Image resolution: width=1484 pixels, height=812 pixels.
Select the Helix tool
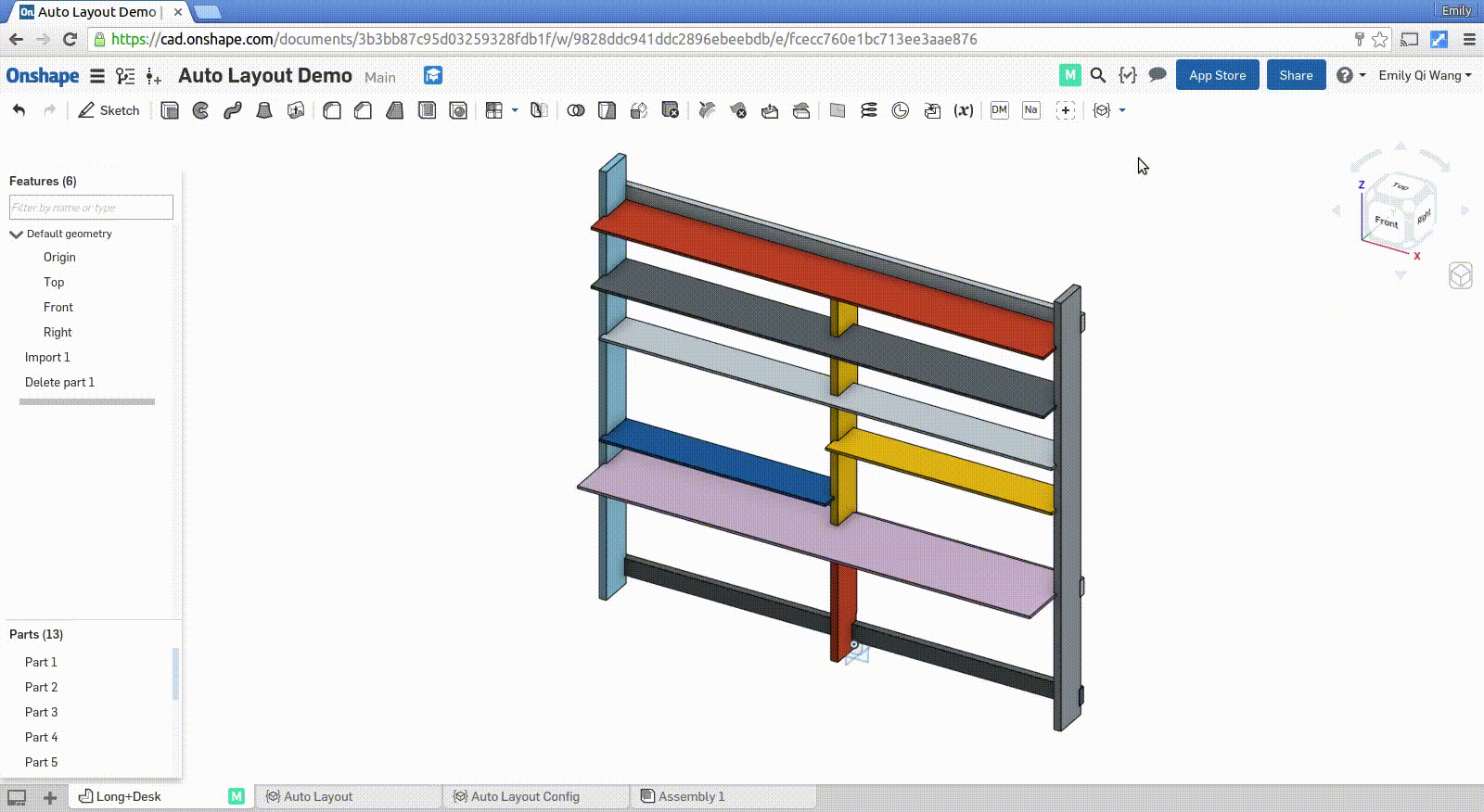click(869, 110)
